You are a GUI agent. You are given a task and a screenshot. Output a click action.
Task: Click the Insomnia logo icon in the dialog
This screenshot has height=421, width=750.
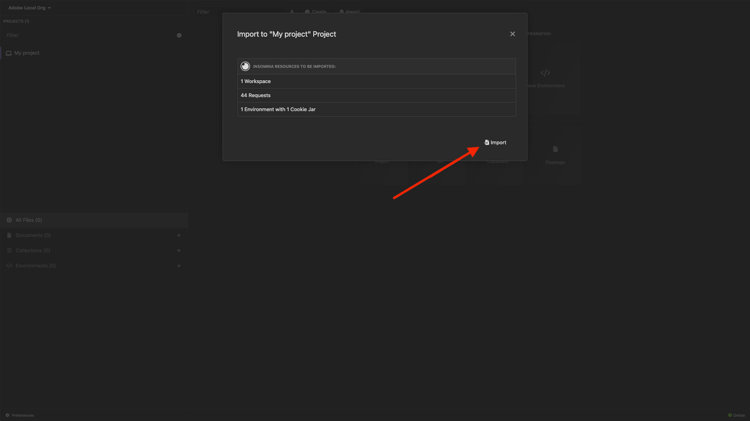click(x=245, y=66)
